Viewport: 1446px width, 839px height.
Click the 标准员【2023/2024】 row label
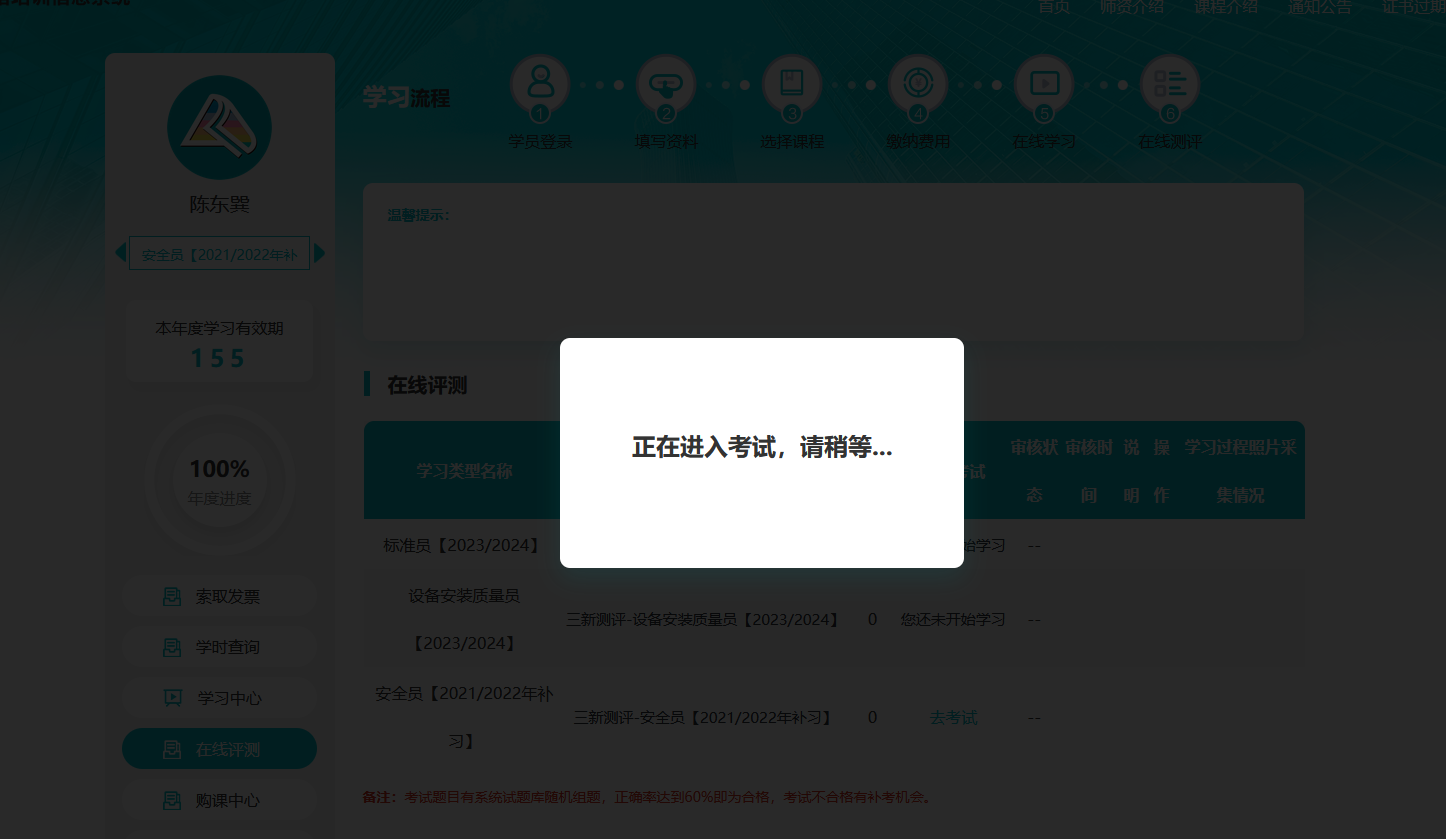coord(462,546)
